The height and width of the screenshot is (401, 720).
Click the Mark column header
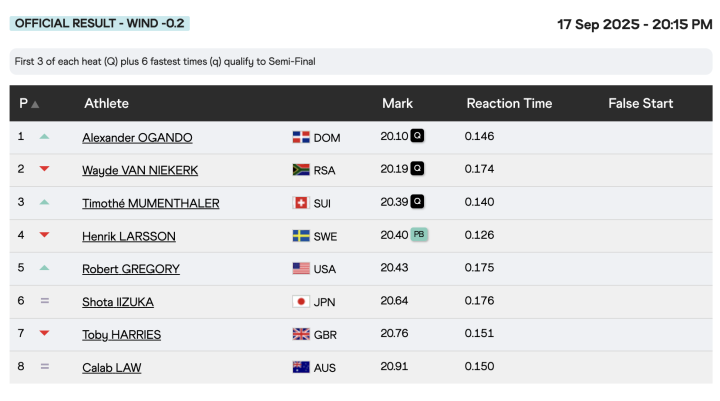coord(397,103)
